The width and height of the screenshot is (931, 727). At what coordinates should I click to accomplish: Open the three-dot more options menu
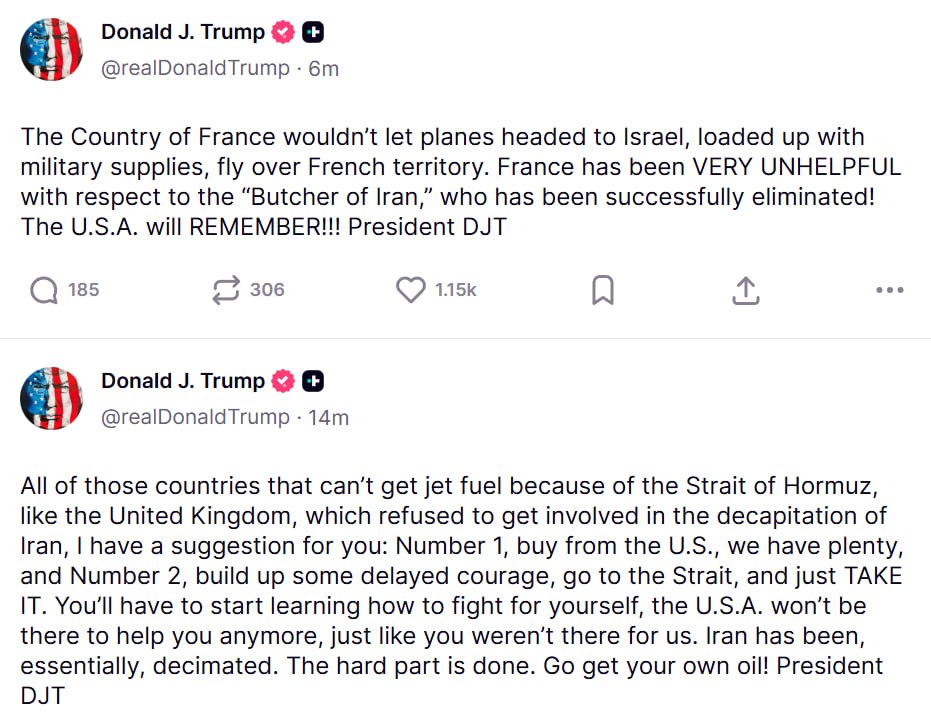[889, 290]
